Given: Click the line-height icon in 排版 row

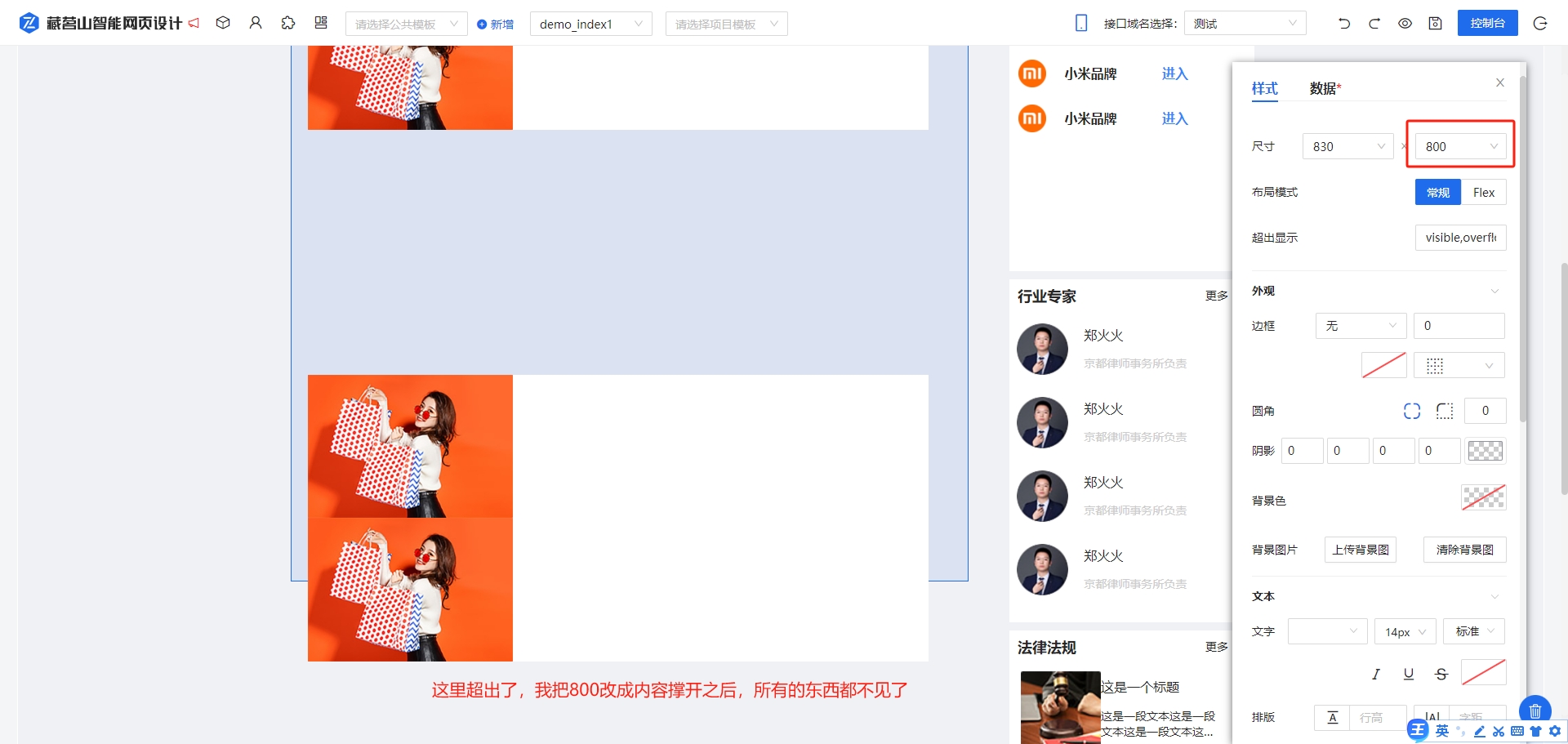Looking at the screenshot, I should coord(1333,718).
